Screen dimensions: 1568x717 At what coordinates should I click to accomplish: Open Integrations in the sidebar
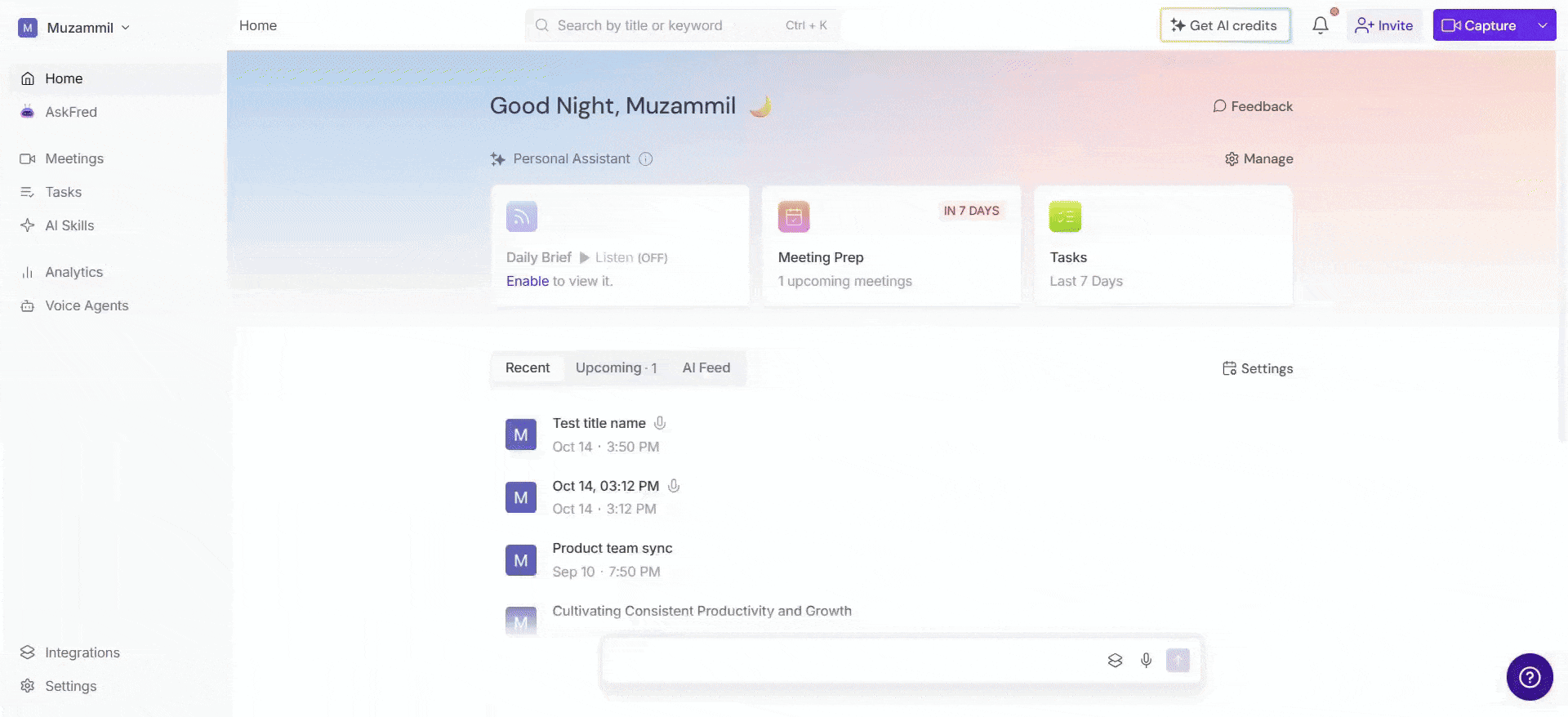point(115,652)
